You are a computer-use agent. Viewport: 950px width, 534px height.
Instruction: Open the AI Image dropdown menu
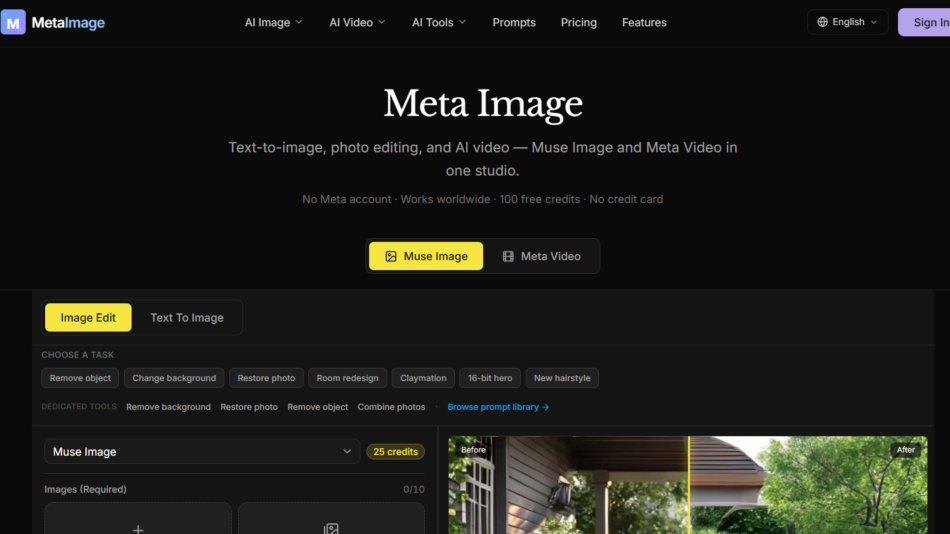tap(273, 22)
